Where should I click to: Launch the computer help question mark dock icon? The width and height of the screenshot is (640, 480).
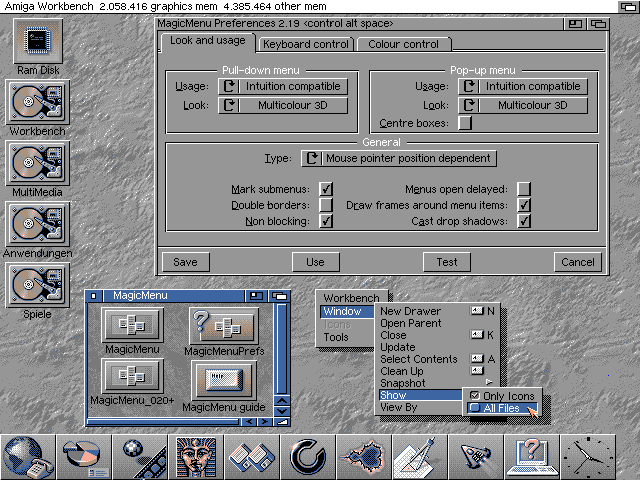(x=532, y=457)
